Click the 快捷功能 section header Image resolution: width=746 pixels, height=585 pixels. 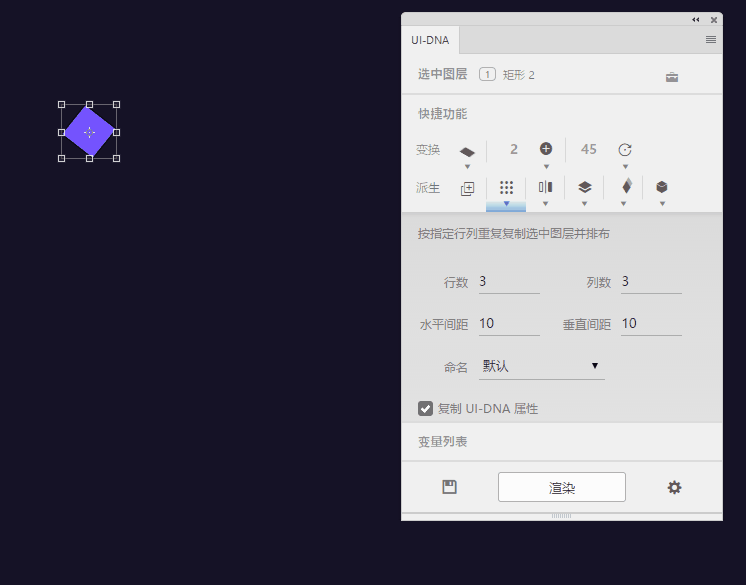tap(442, 114)
